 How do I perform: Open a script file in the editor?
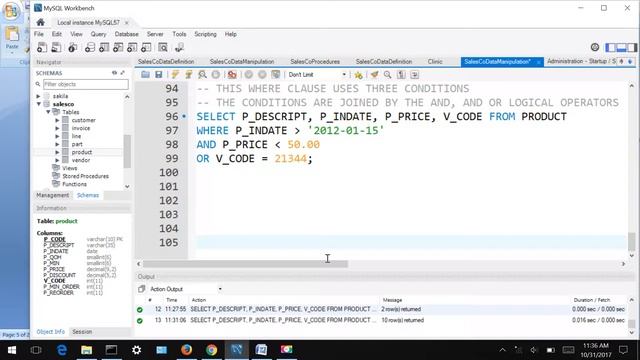pyautogui.click(x=145, y=75)
